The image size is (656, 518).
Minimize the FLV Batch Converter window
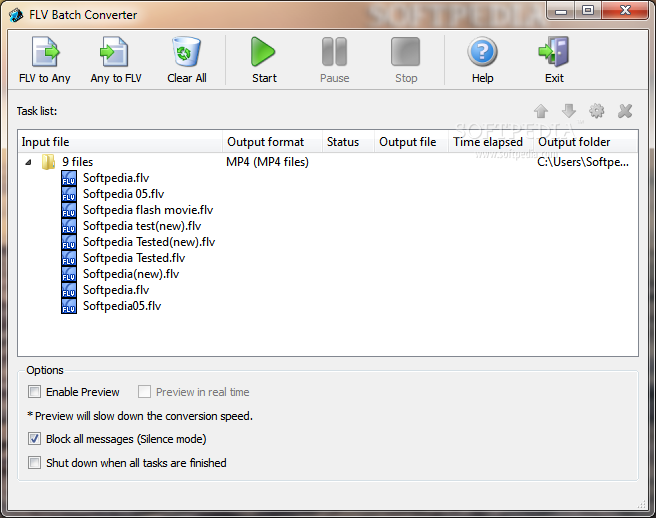[561, 10]
